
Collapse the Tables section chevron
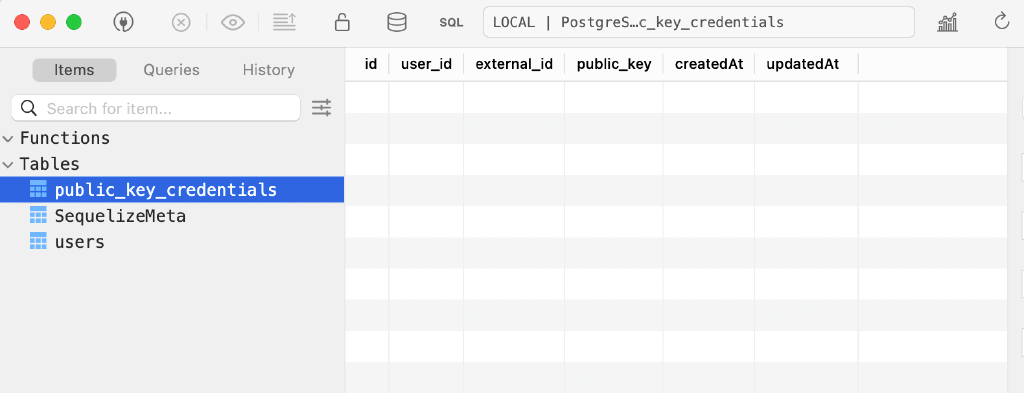[8, 164]
